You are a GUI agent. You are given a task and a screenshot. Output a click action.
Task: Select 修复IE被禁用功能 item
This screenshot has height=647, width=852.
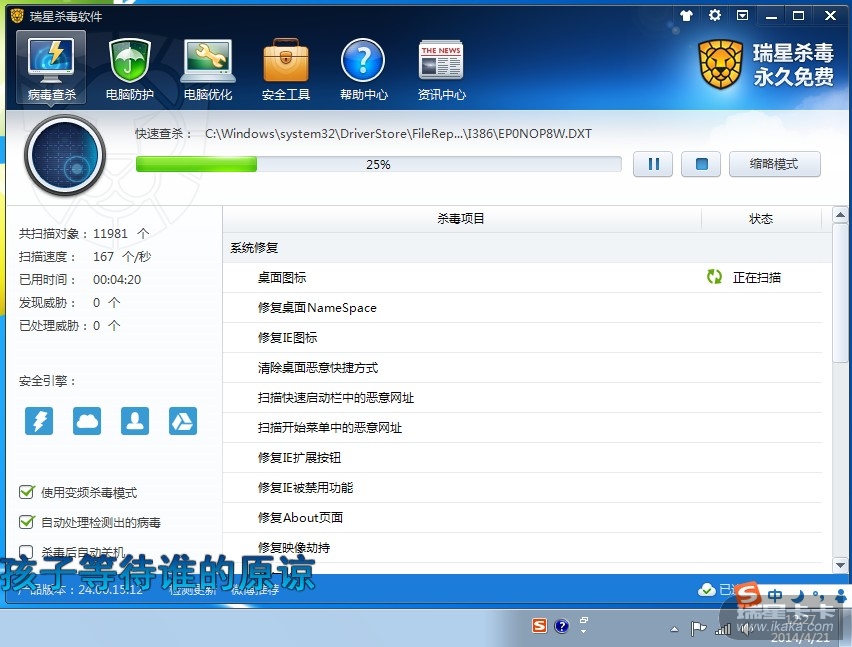523,488
